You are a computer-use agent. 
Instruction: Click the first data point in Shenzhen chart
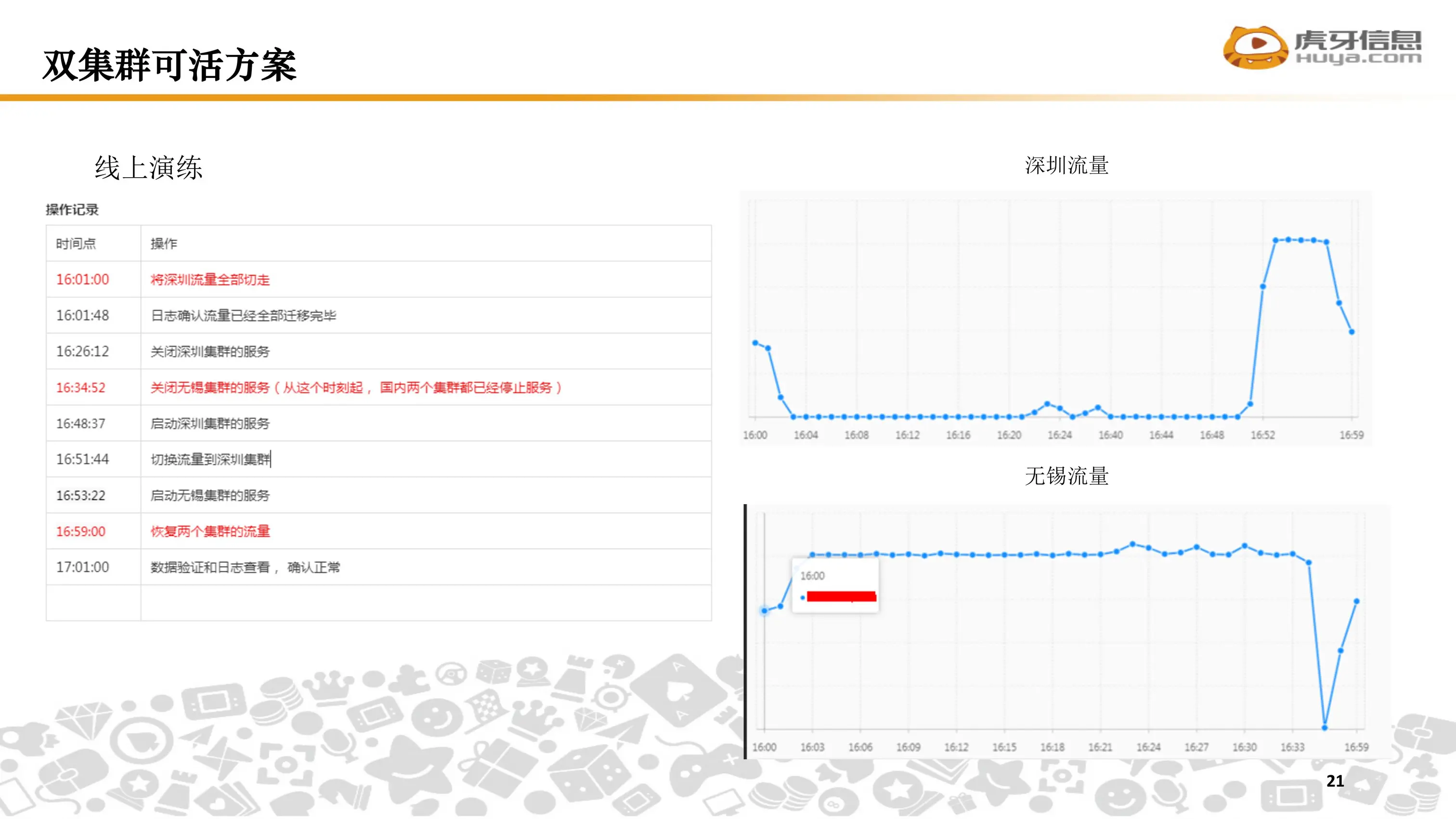tap(755, 342)
